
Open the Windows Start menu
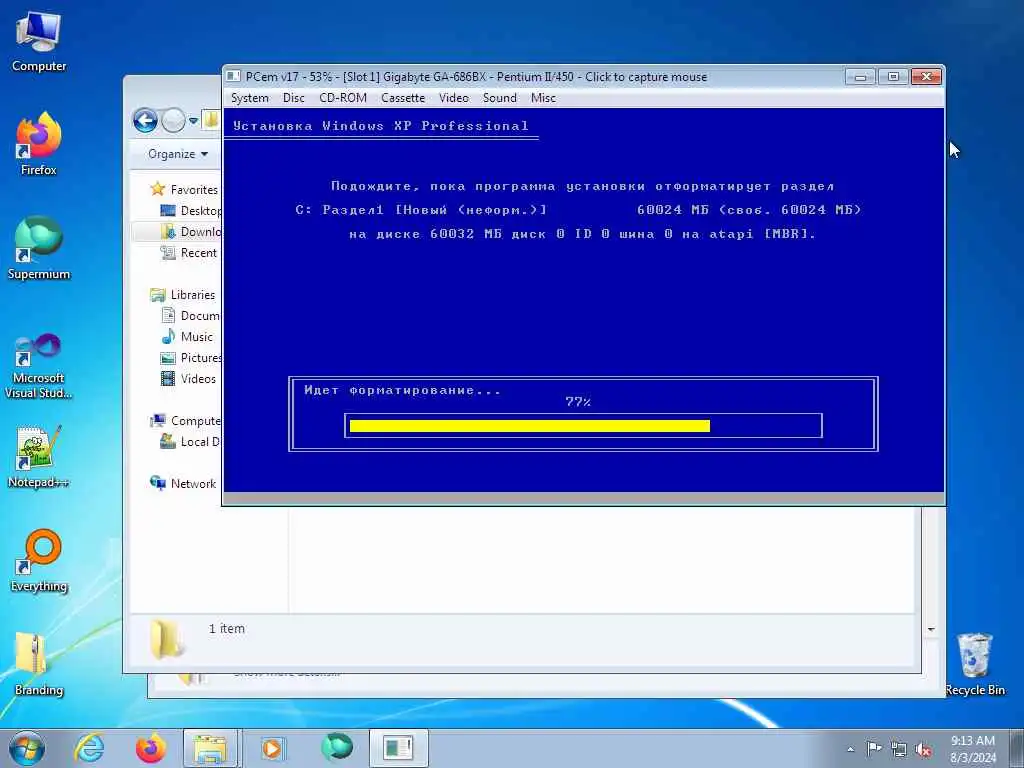[27, 748]
